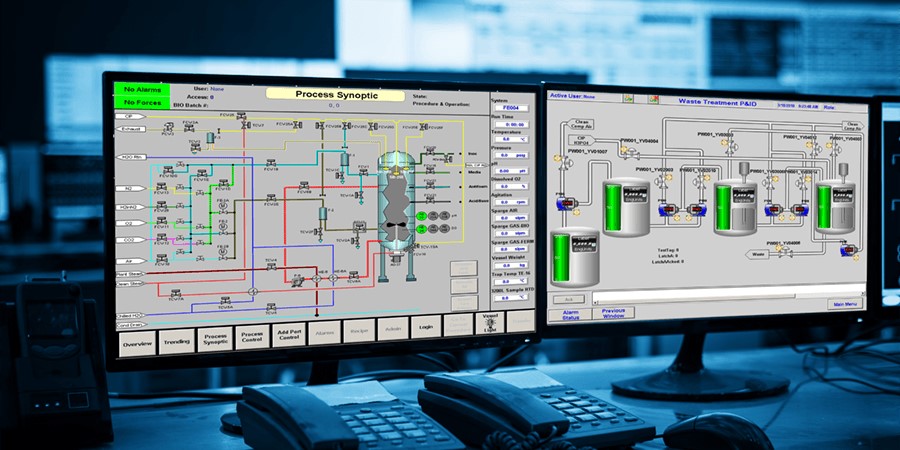Open the TCV2P valve symbol

coord(319,232)
